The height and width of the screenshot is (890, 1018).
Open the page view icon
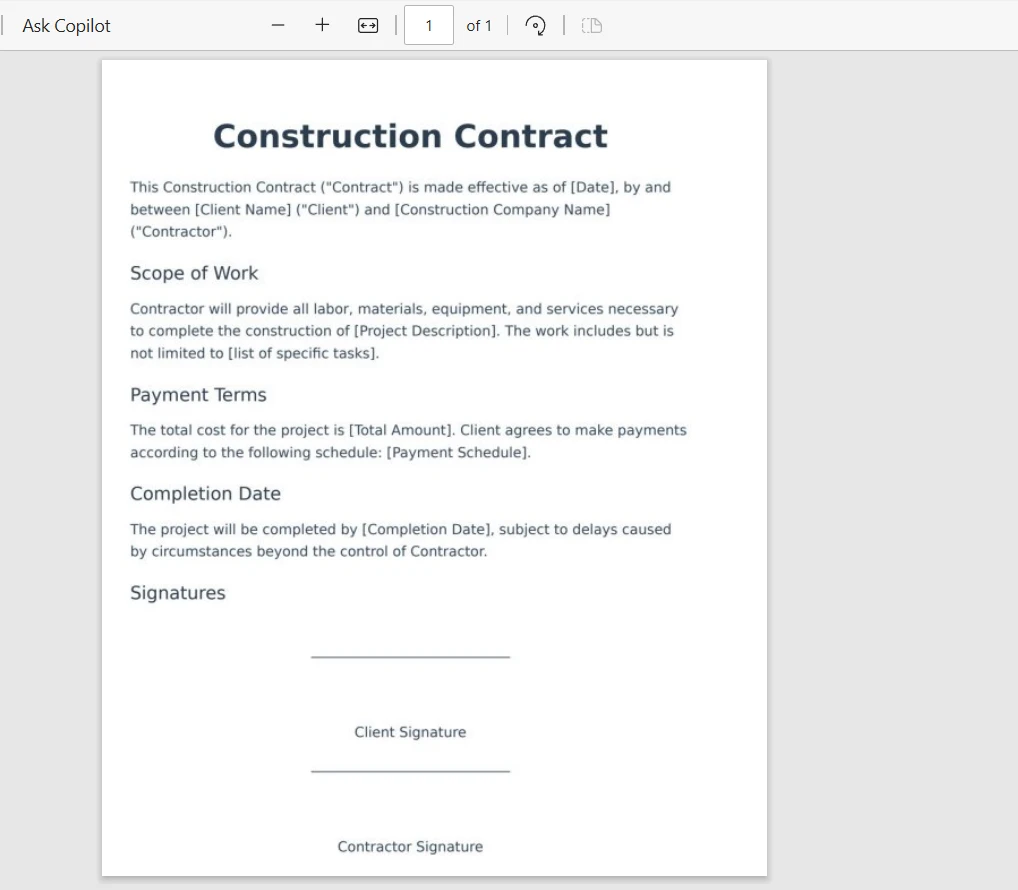[x=592, y=26]
